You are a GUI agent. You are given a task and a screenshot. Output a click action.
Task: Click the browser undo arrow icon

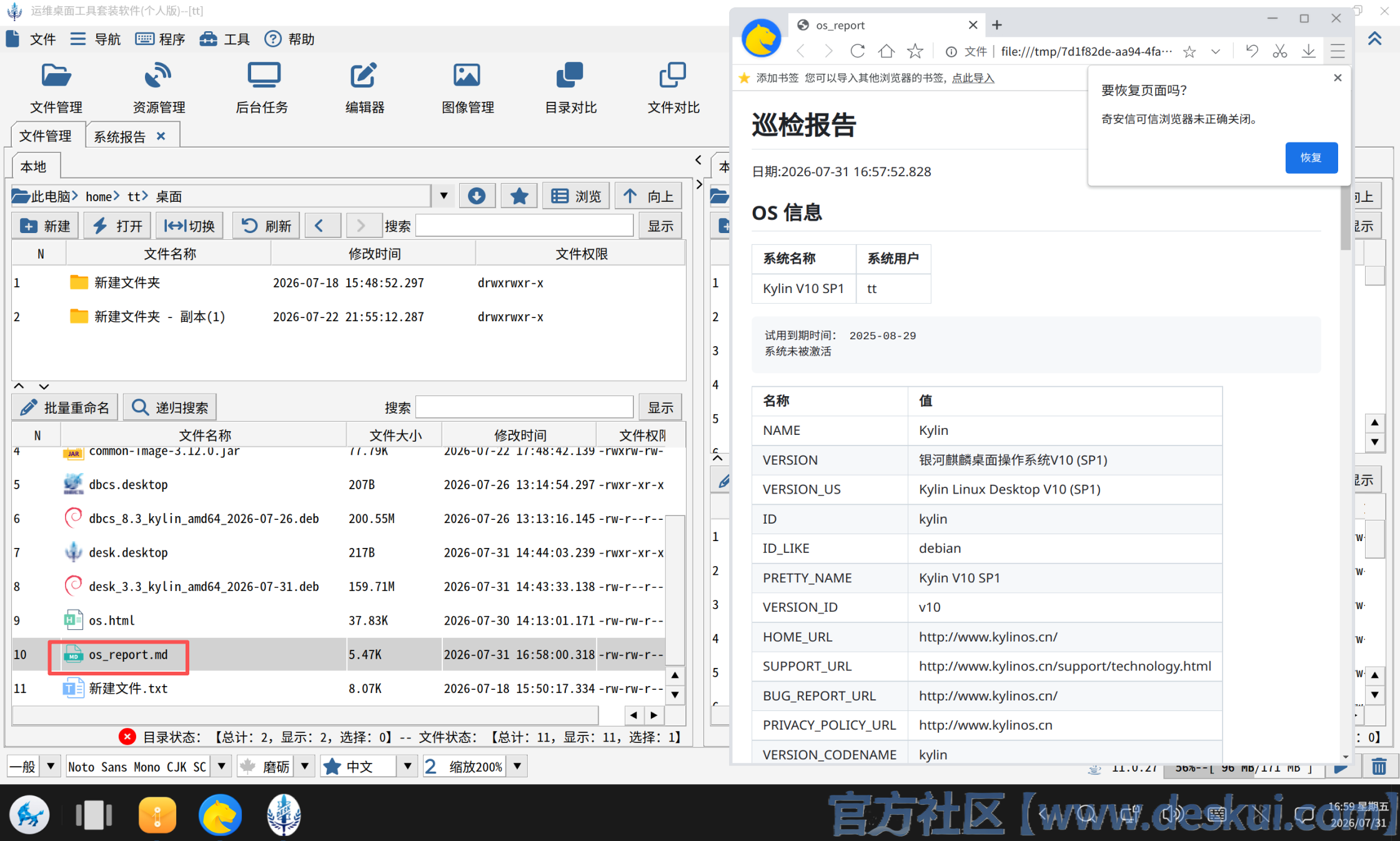(x=1251, y=51)
